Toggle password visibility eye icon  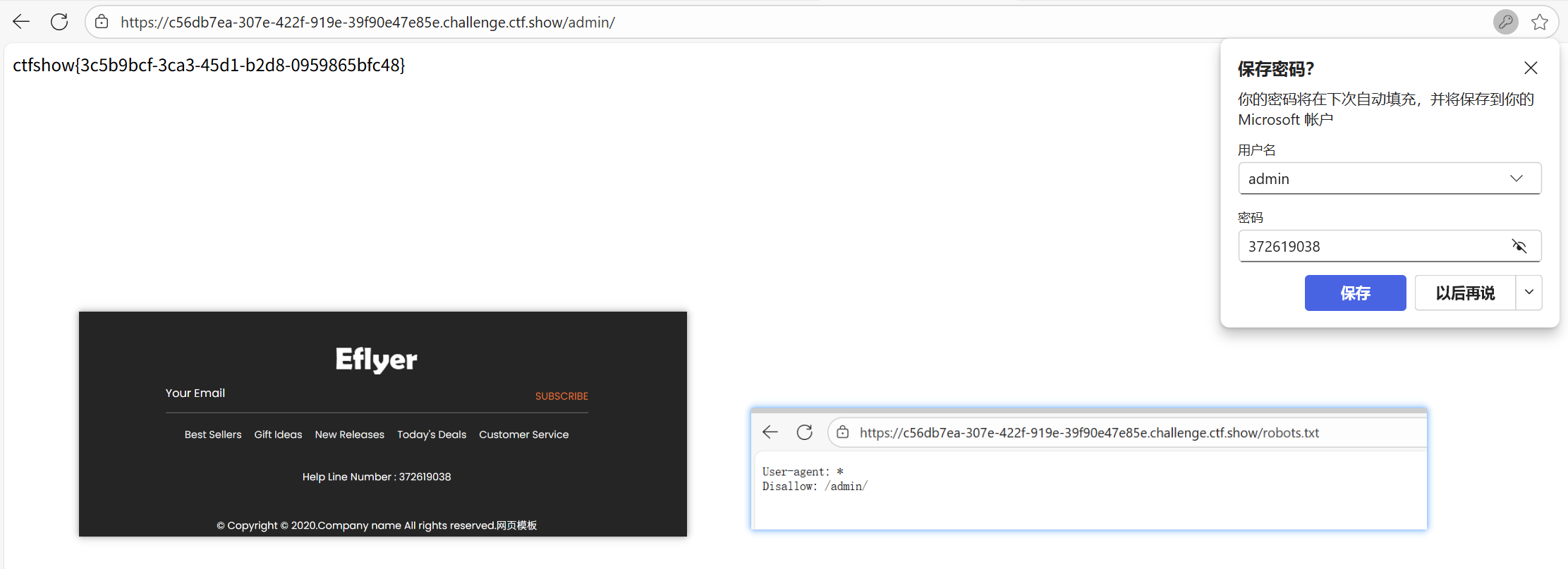[1519, 246]
